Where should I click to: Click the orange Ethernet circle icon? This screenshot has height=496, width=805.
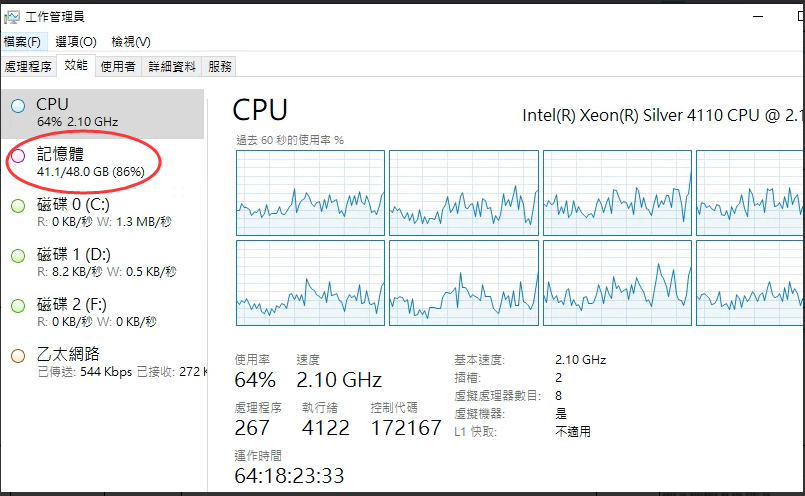[x=18, y=356]
